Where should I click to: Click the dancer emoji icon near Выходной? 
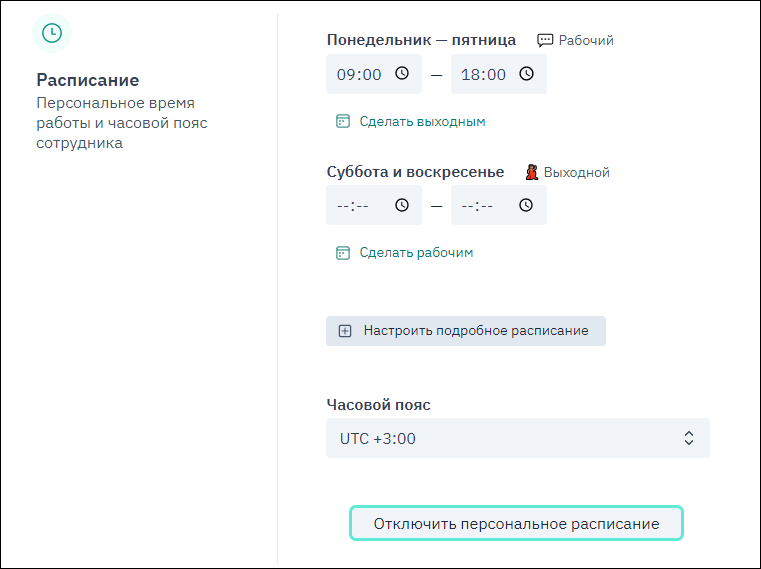click(532, 172)
